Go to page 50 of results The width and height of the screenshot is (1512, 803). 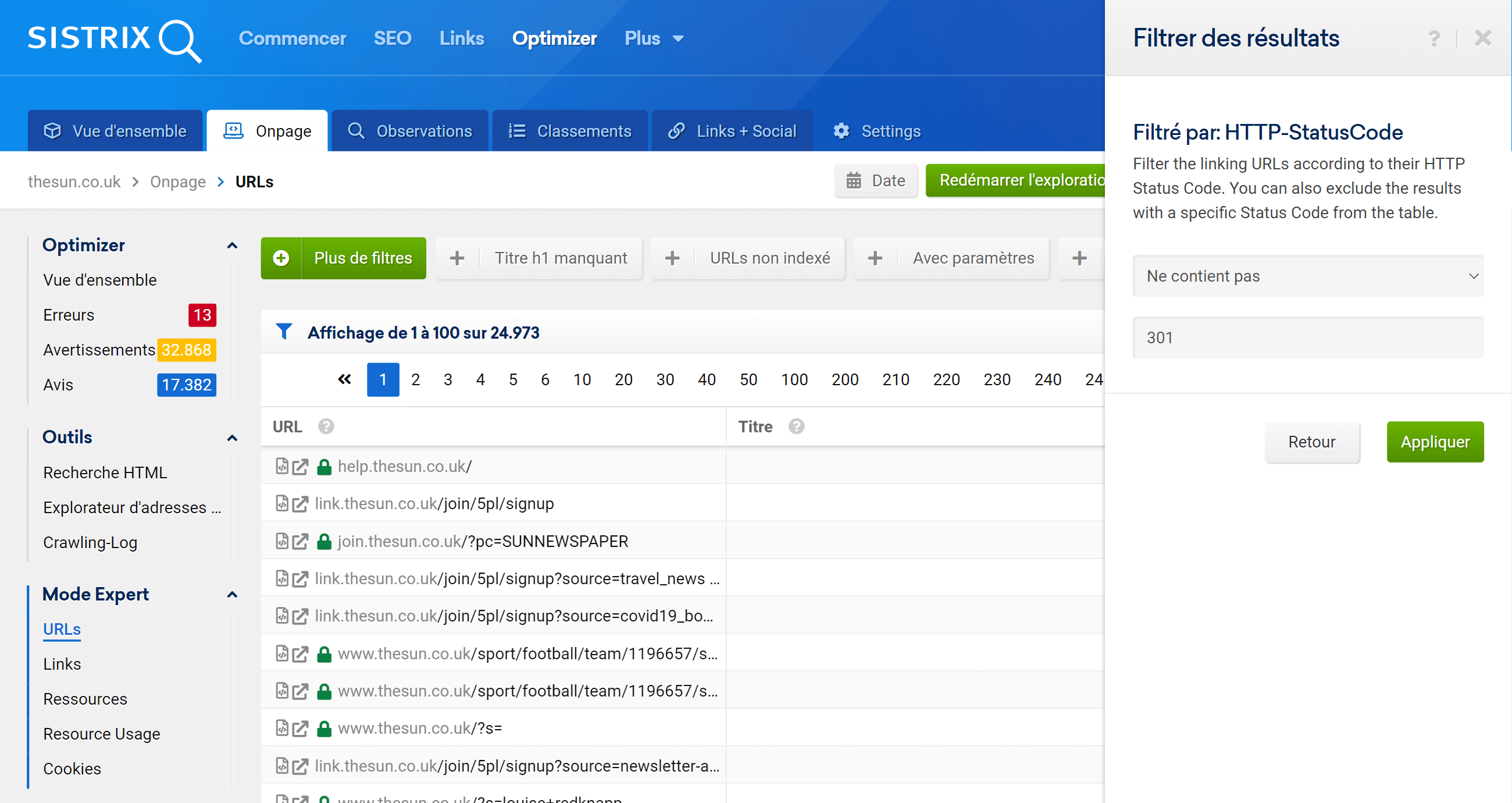(748, 380)
